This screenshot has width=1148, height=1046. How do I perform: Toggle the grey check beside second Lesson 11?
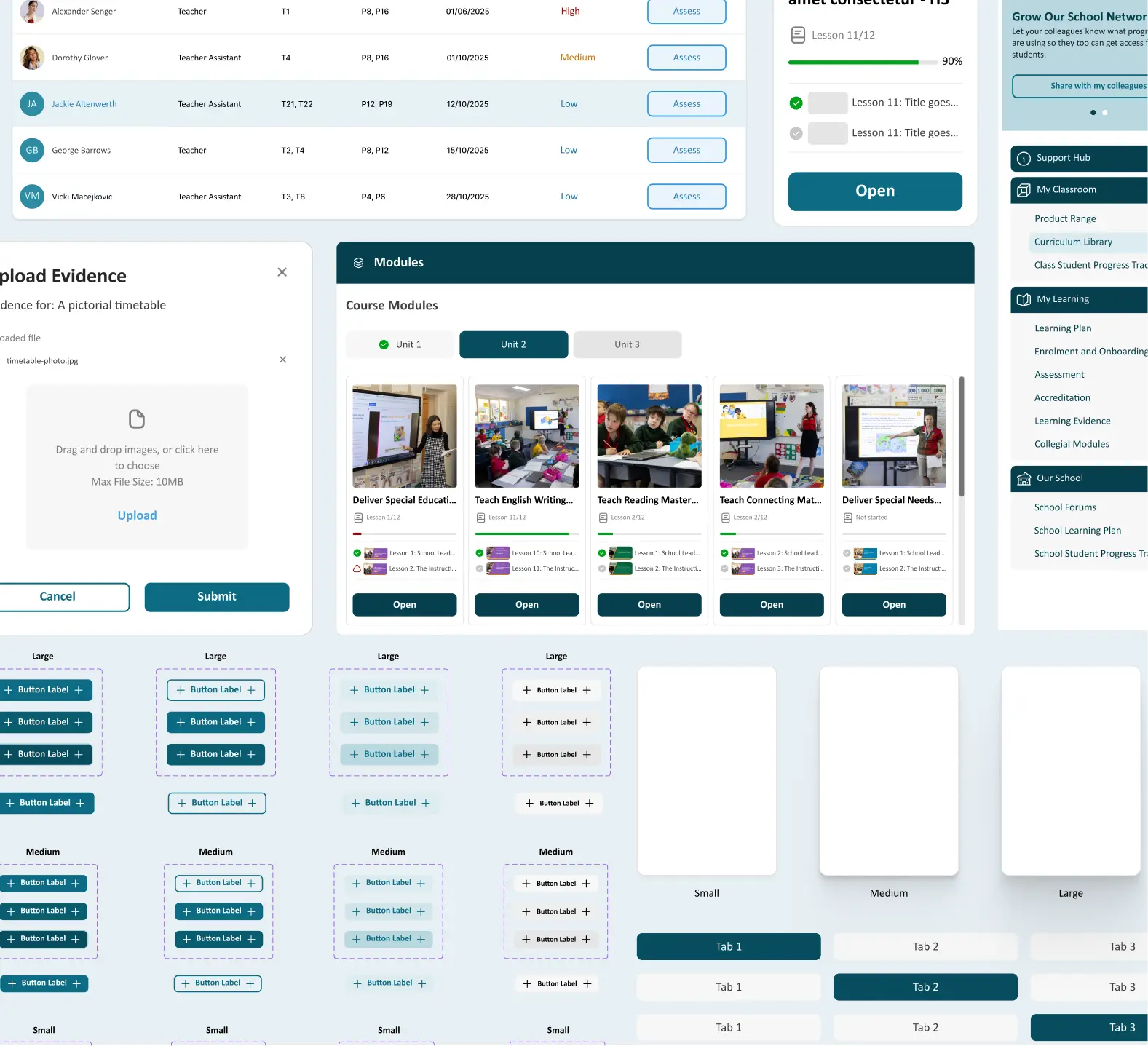pyautogui.click(x=796, y=134)
